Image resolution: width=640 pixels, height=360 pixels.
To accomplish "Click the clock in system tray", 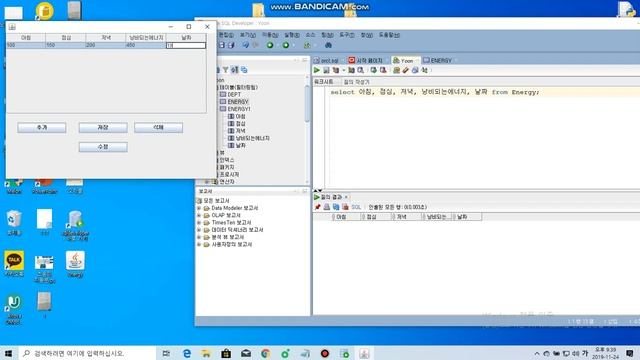I will click(x=606, y=353).
